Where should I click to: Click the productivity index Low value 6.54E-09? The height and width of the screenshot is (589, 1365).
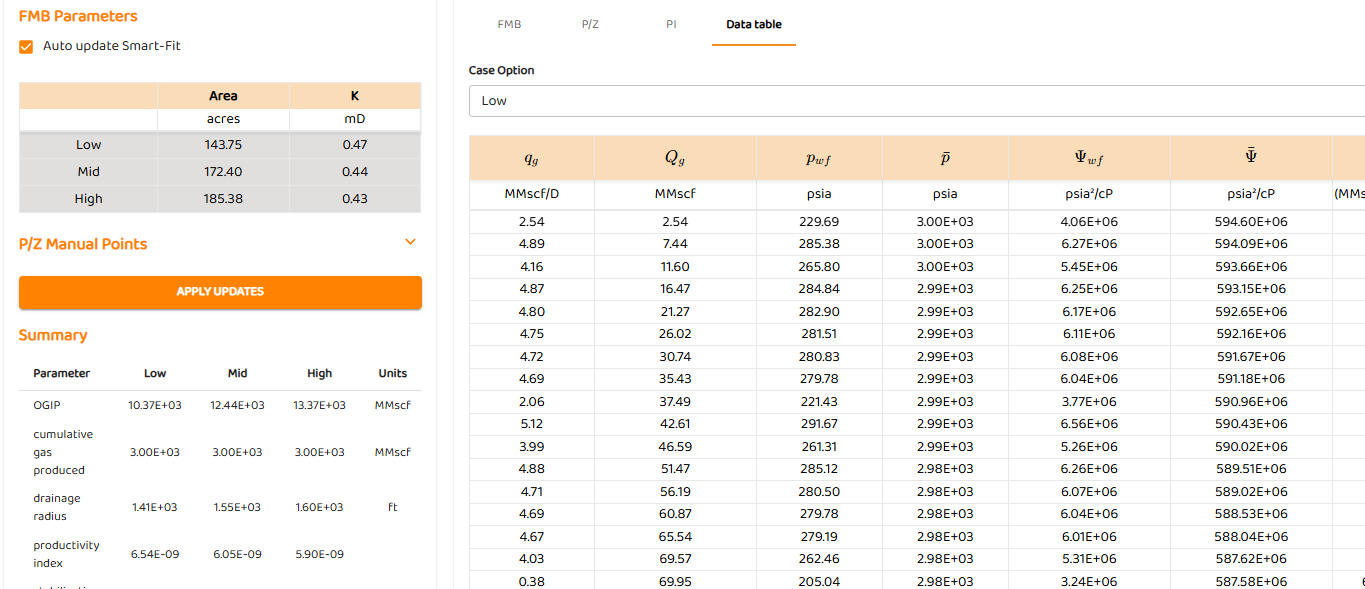pos(155,554)
